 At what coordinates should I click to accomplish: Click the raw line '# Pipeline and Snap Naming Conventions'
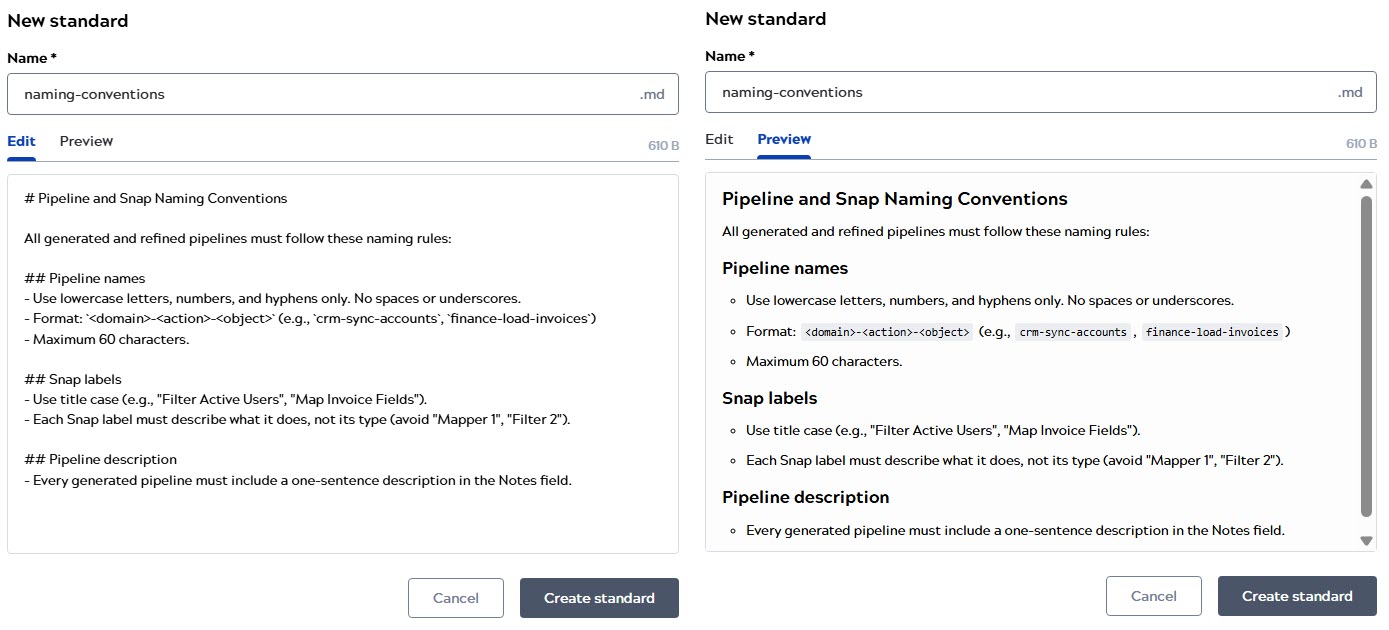(155, 198)
